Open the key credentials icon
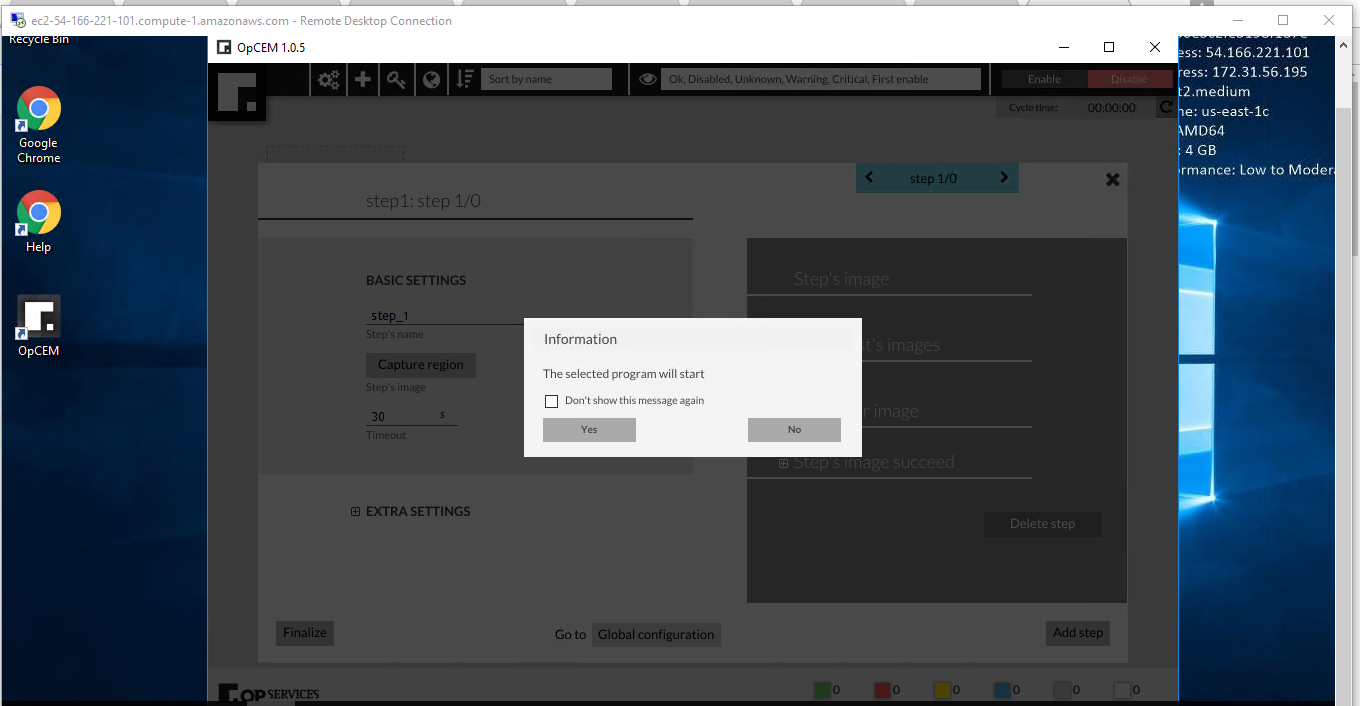This screenshot has width=1360, height=706. pyautogui.click(x=397, y=80)
